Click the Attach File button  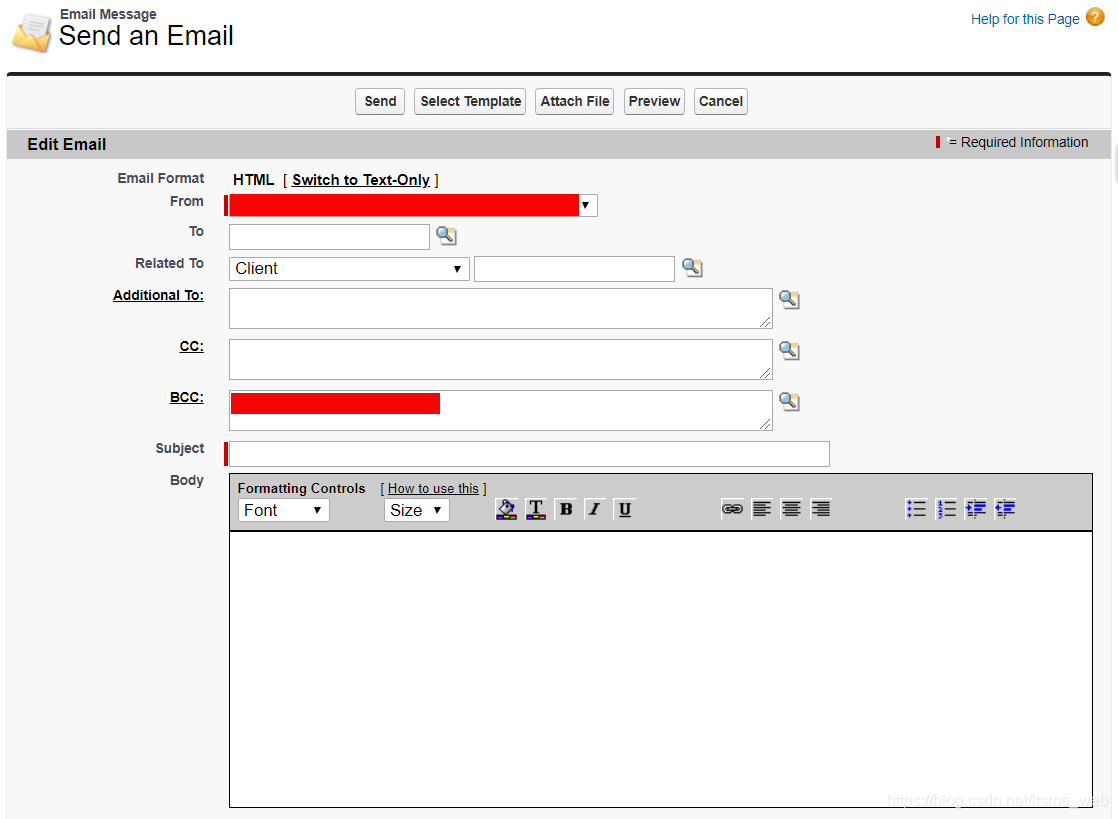click(575, 101)
